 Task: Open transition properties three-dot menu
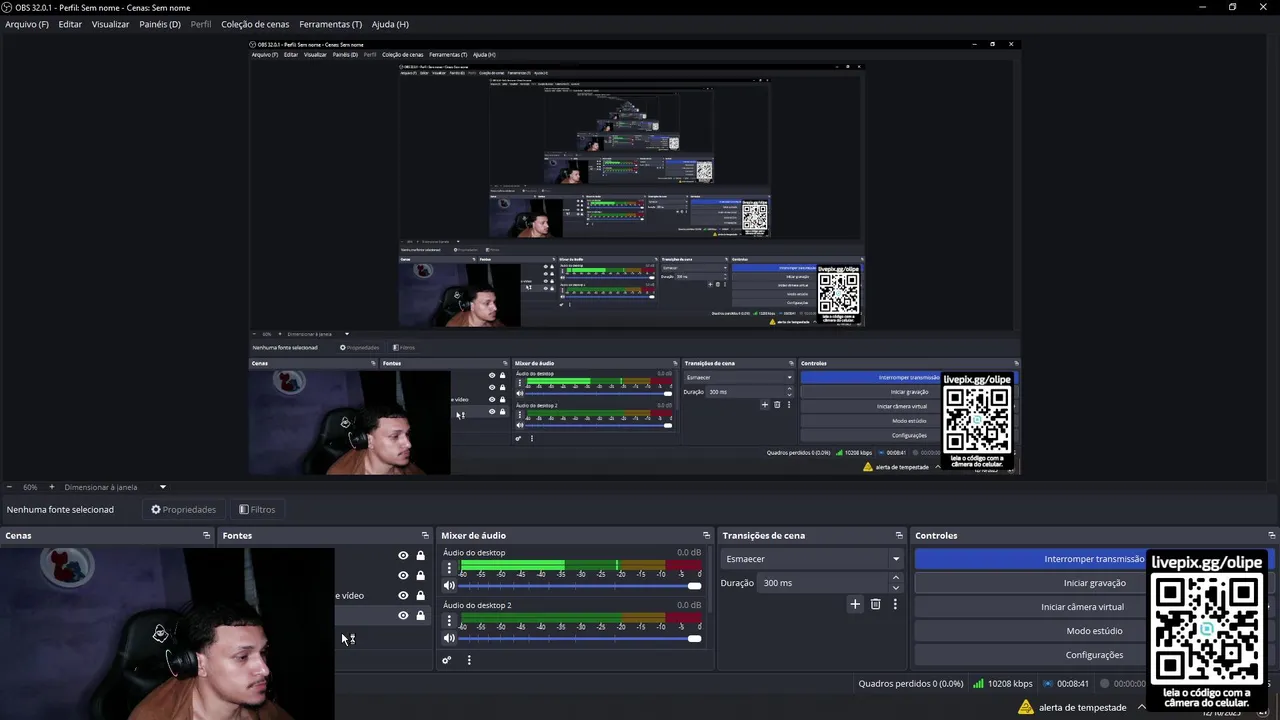pos(895,604)
